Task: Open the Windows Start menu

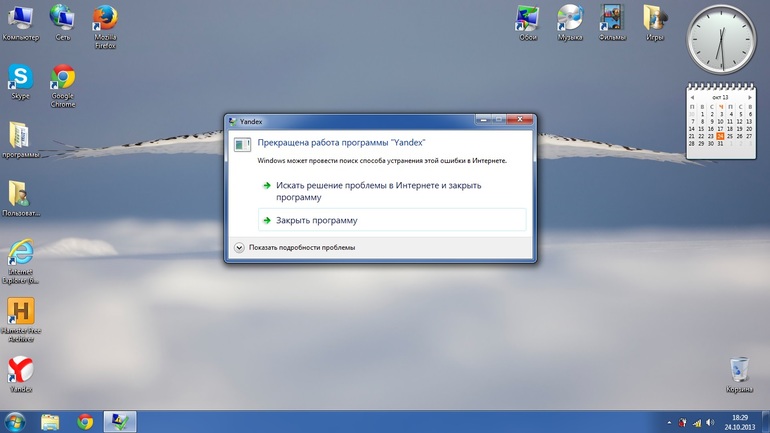Action: (15, 421)
